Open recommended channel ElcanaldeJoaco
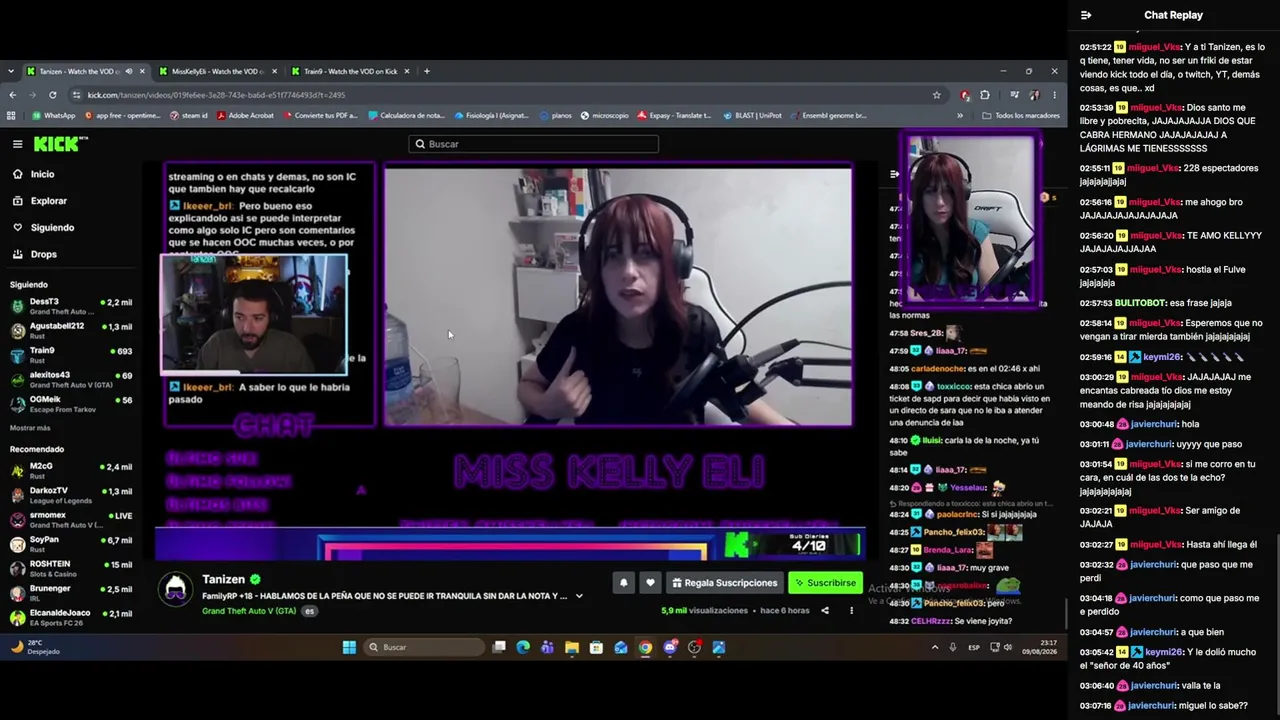1280x720 pixels. tap(70, 618)
